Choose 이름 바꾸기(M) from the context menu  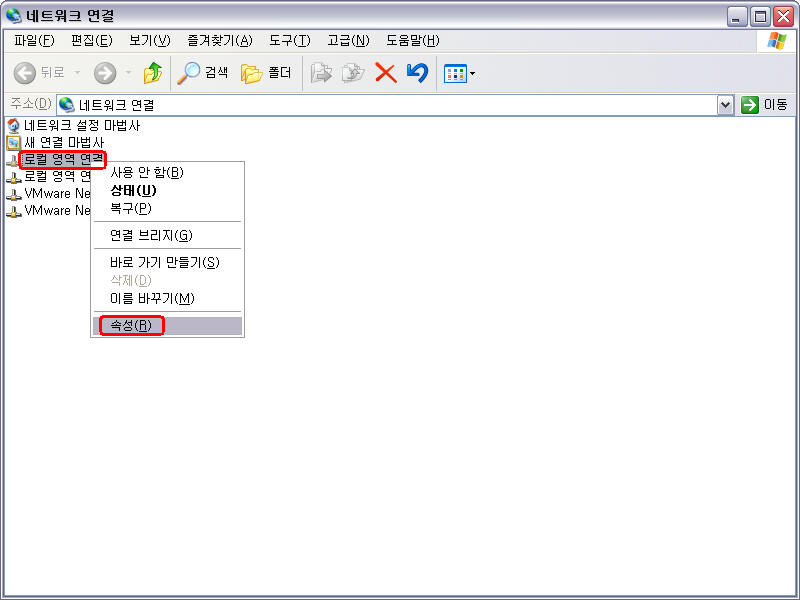pos(151,299)
